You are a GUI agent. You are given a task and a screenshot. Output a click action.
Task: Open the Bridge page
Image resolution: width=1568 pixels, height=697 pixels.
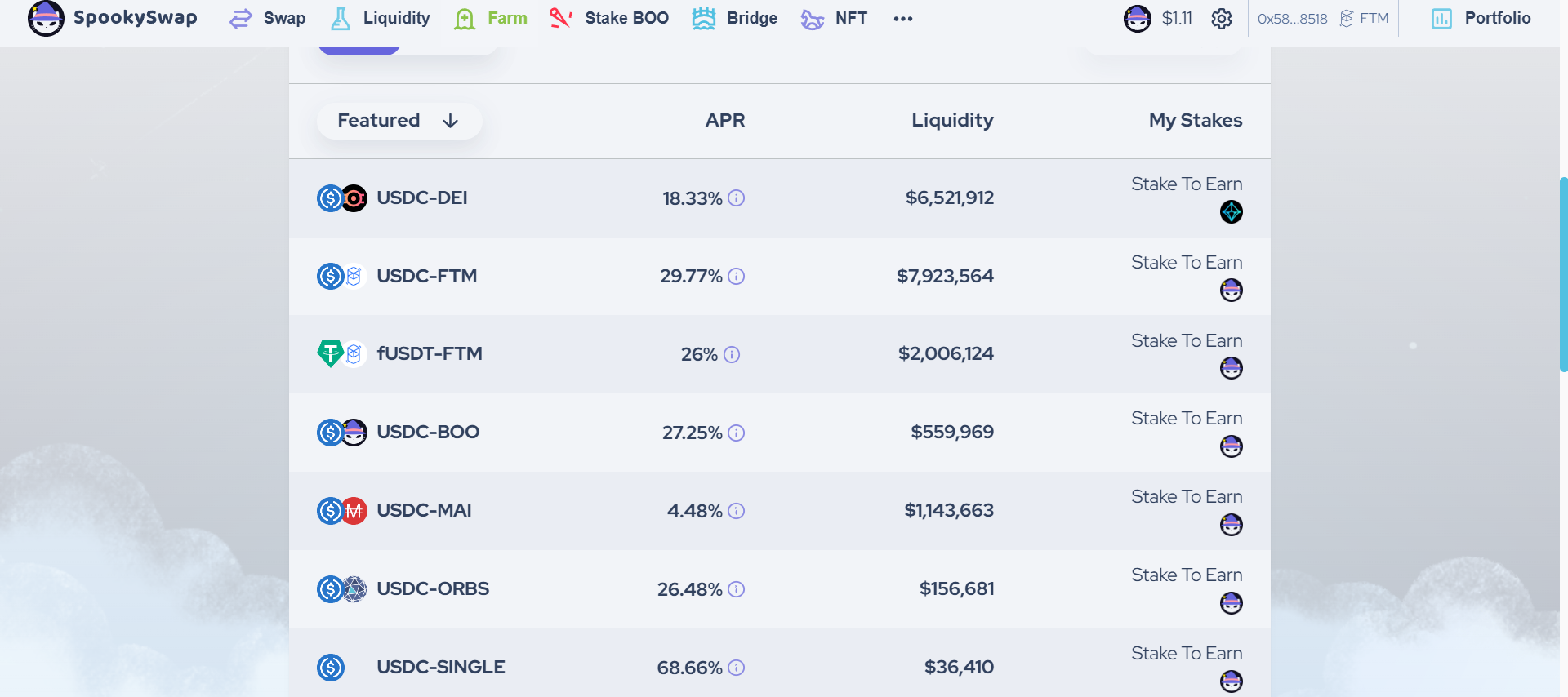coord(735,18)
